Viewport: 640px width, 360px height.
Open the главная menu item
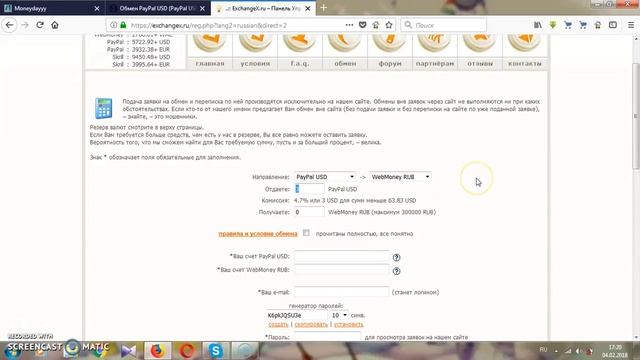pos(210,64)
